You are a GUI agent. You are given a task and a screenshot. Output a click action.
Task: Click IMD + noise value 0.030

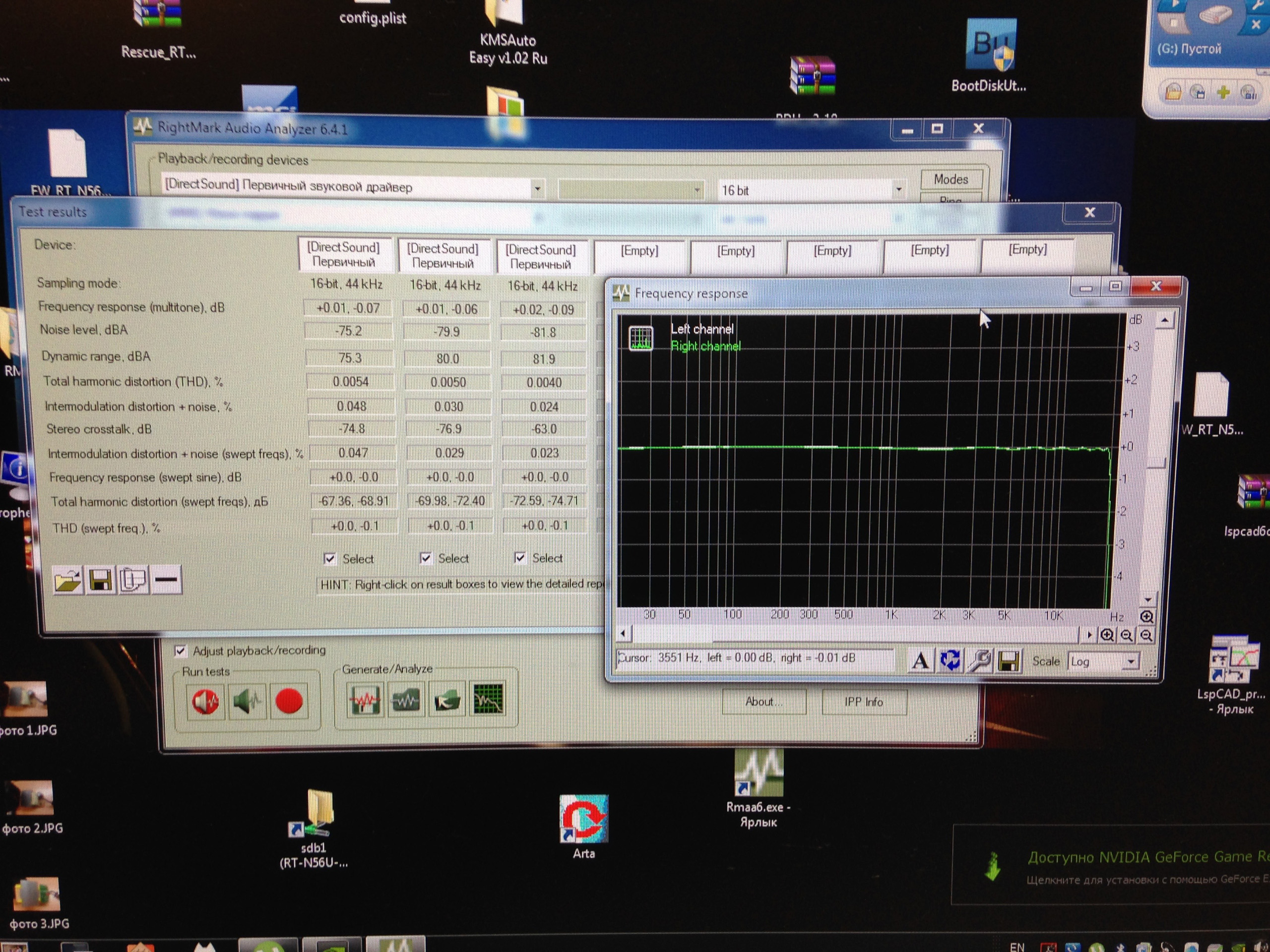pos(448,406)
